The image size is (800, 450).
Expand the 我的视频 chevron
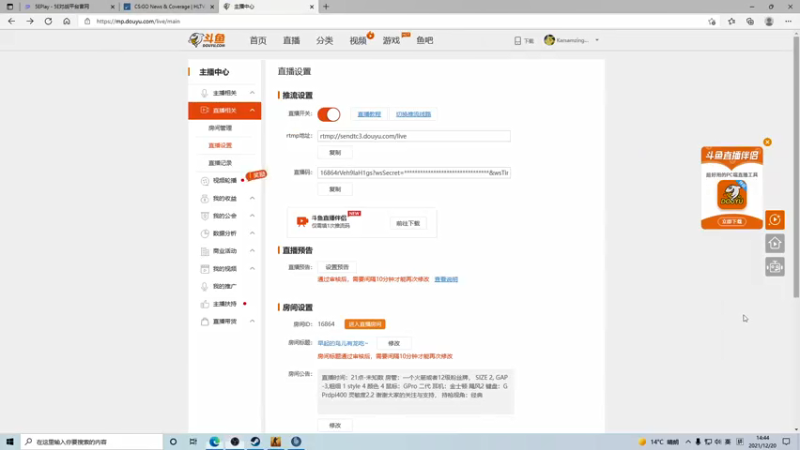pyautogui.click(x=252, y=268)
